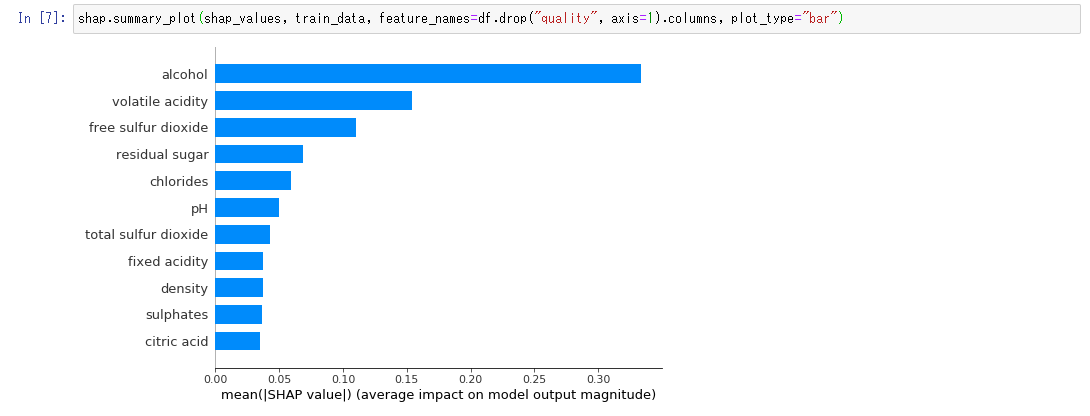Click the 0.30 x-axis tick label
The height and width of the screenshot is (416, 1090).
point(598,380)
